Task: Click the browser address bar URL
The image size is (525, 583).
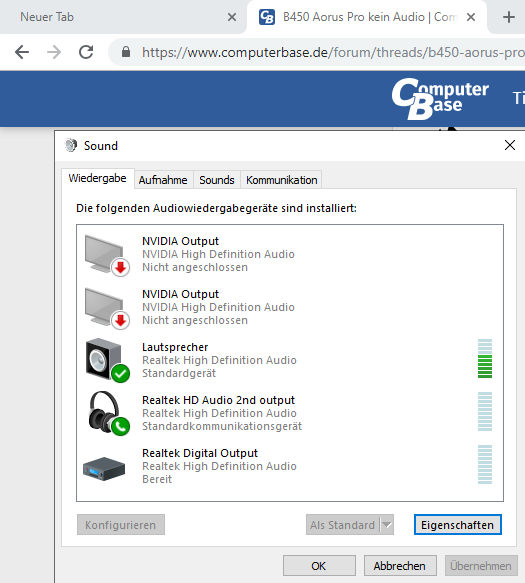Action: [333, 52]
